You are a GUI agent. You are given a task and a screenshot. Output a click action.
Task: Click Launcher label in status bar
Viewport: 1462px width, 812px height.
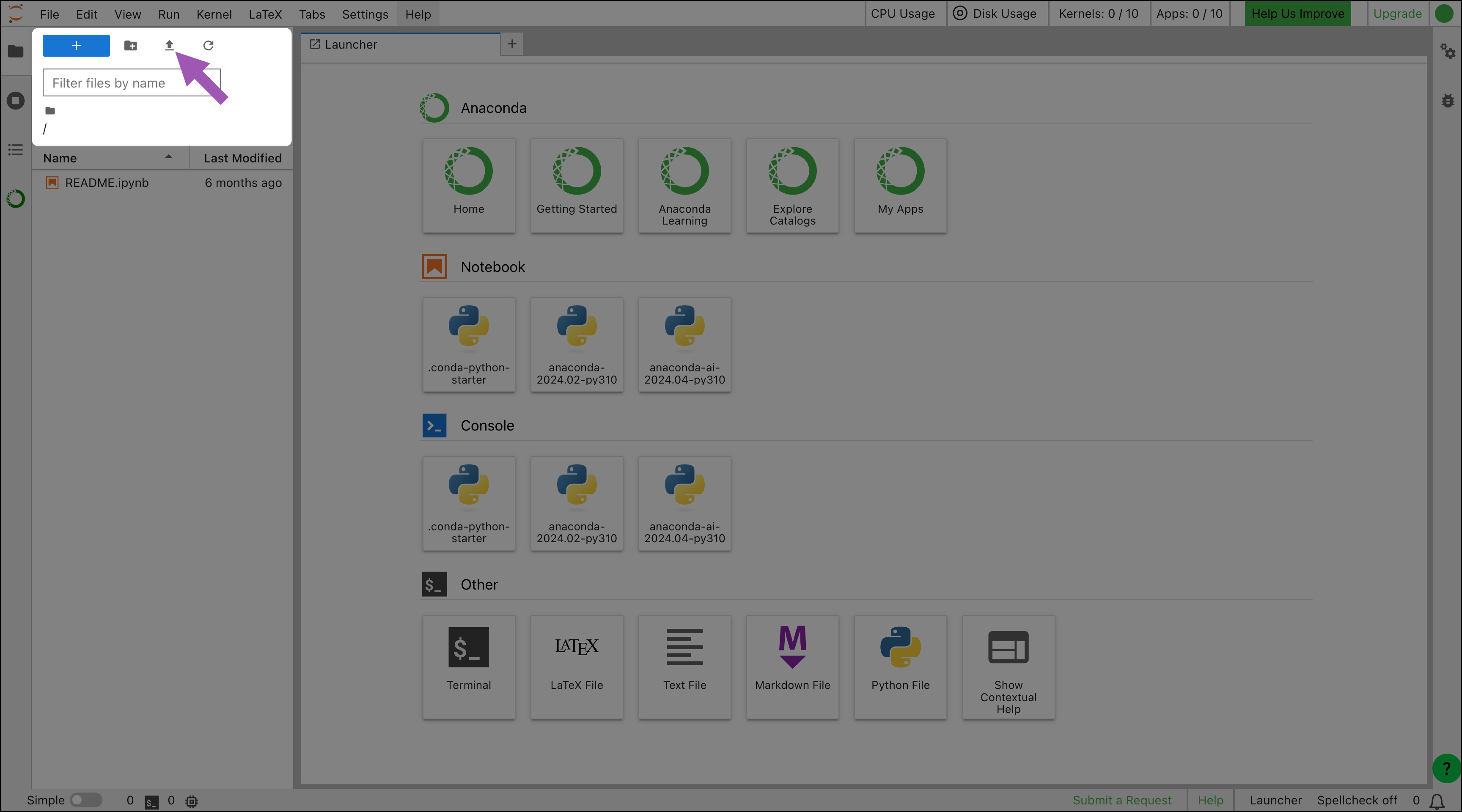pos(1275,800)
